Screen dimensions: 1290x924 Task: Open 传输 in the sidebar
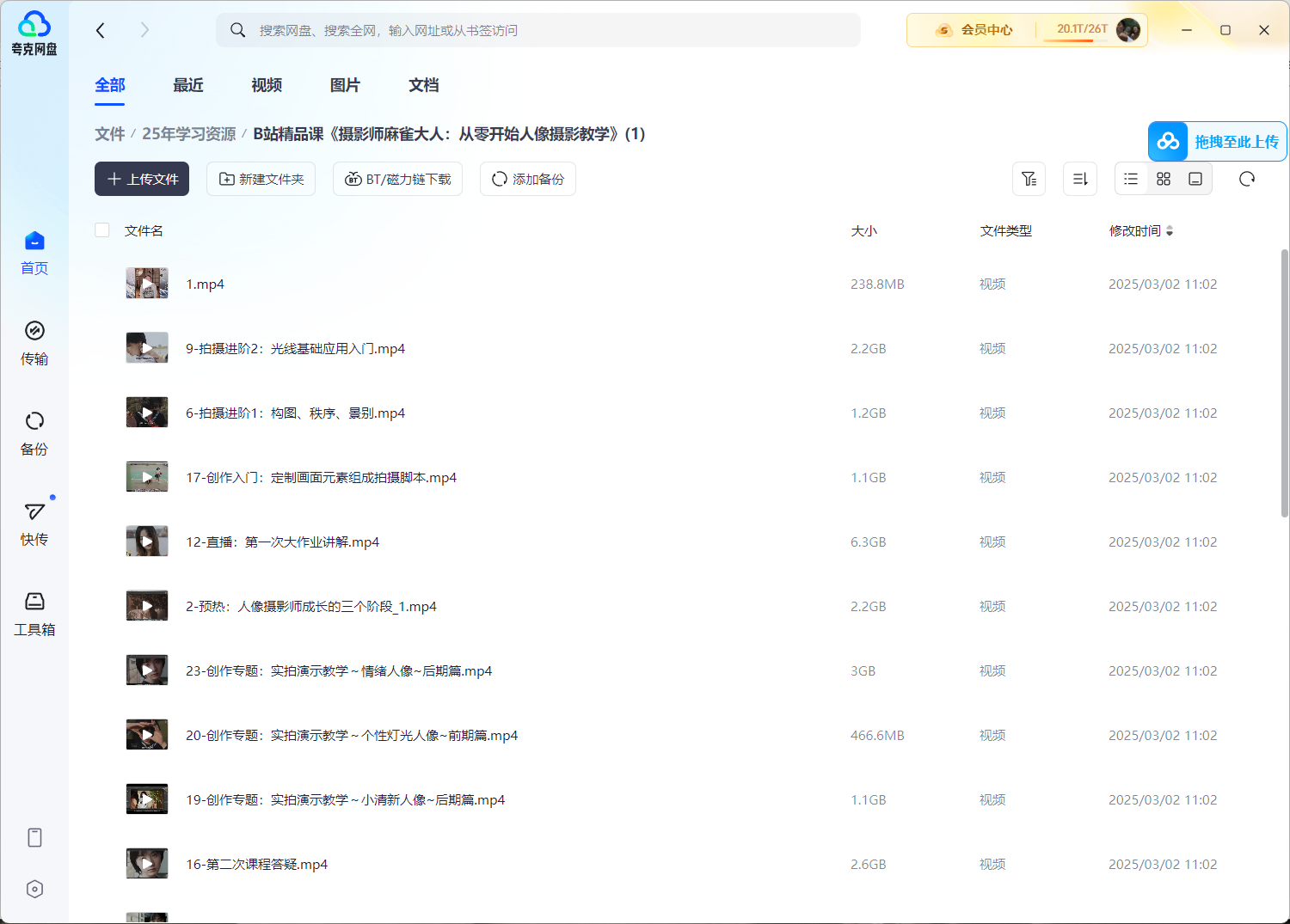pos(34,343)
